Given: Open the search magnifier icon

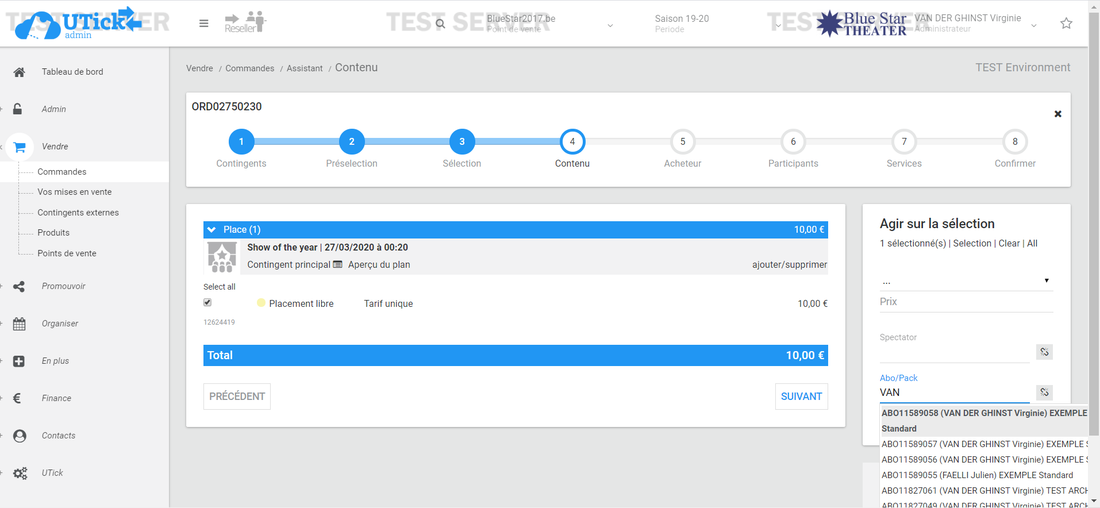Looking at the screenshot, I should pyautogui.click(x=440, y=24).
